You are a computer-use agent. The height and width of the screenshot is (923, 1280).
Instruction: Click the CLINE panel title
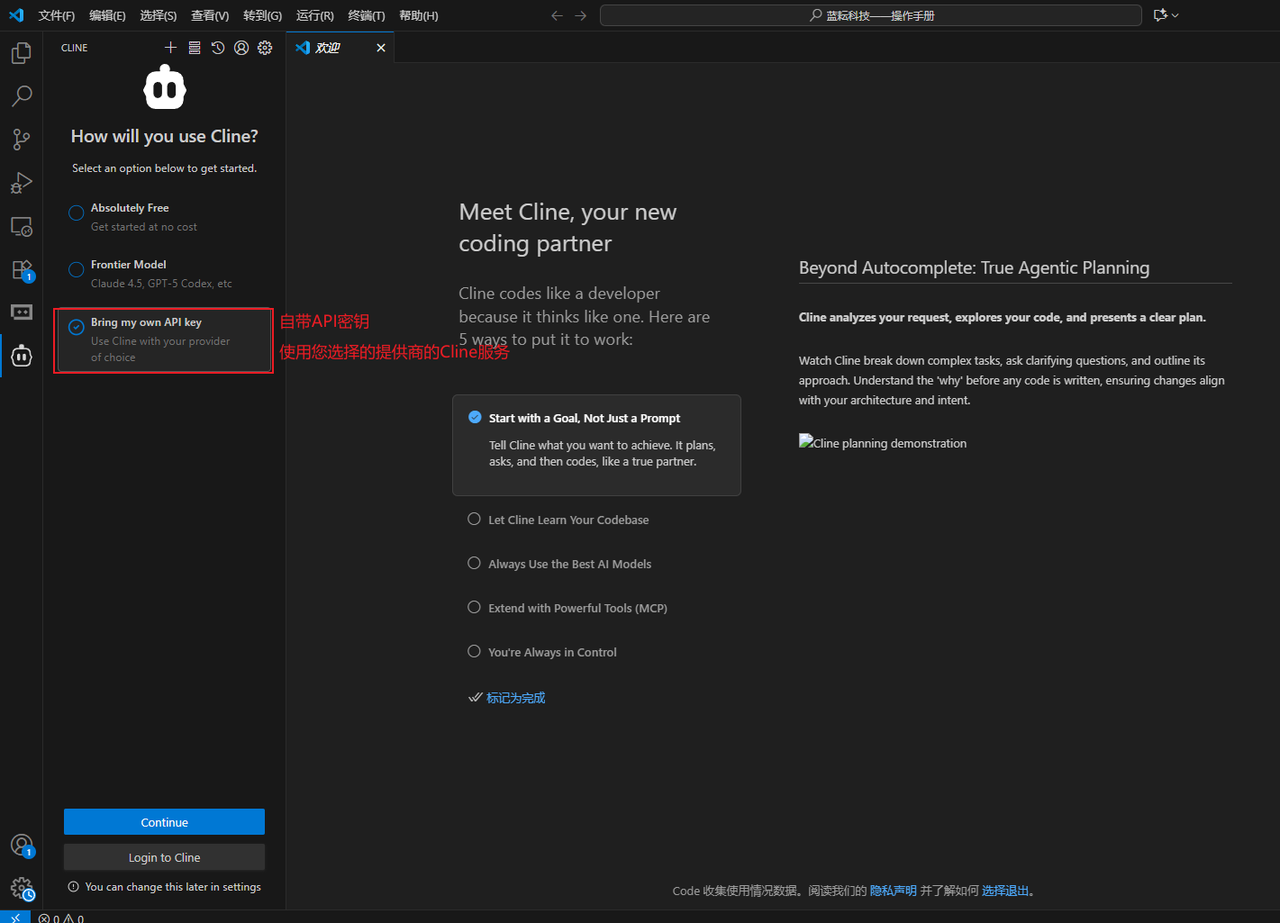point(74,48)
